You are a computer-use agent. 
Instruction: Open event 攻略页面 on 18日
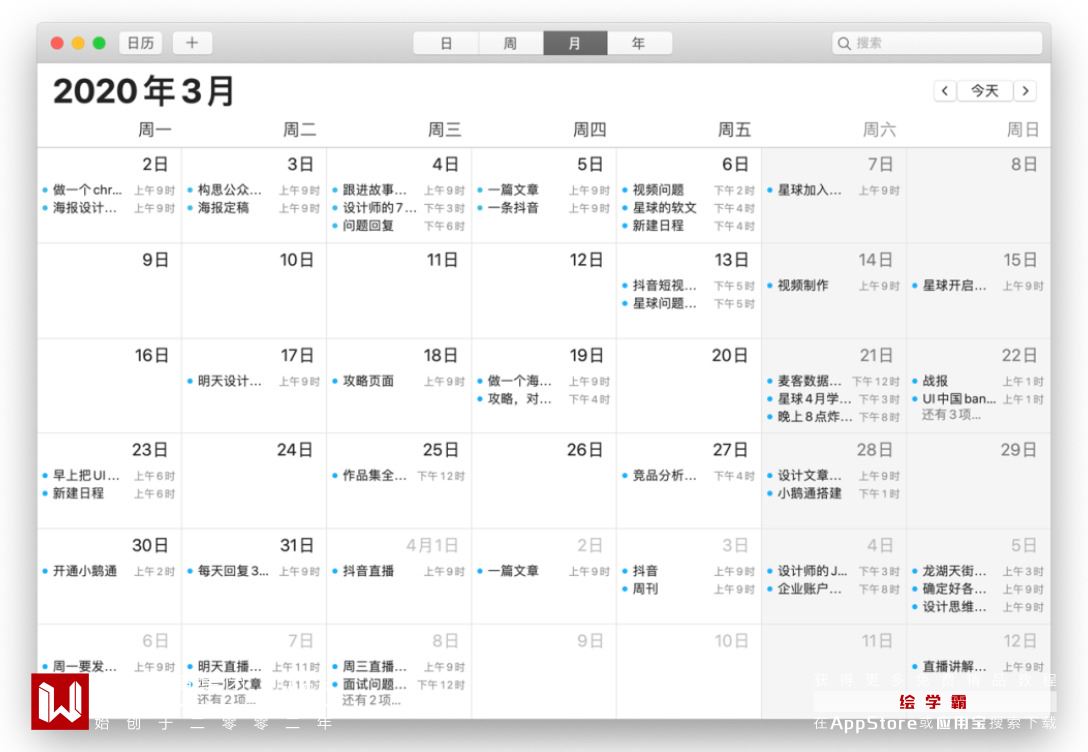399,381
